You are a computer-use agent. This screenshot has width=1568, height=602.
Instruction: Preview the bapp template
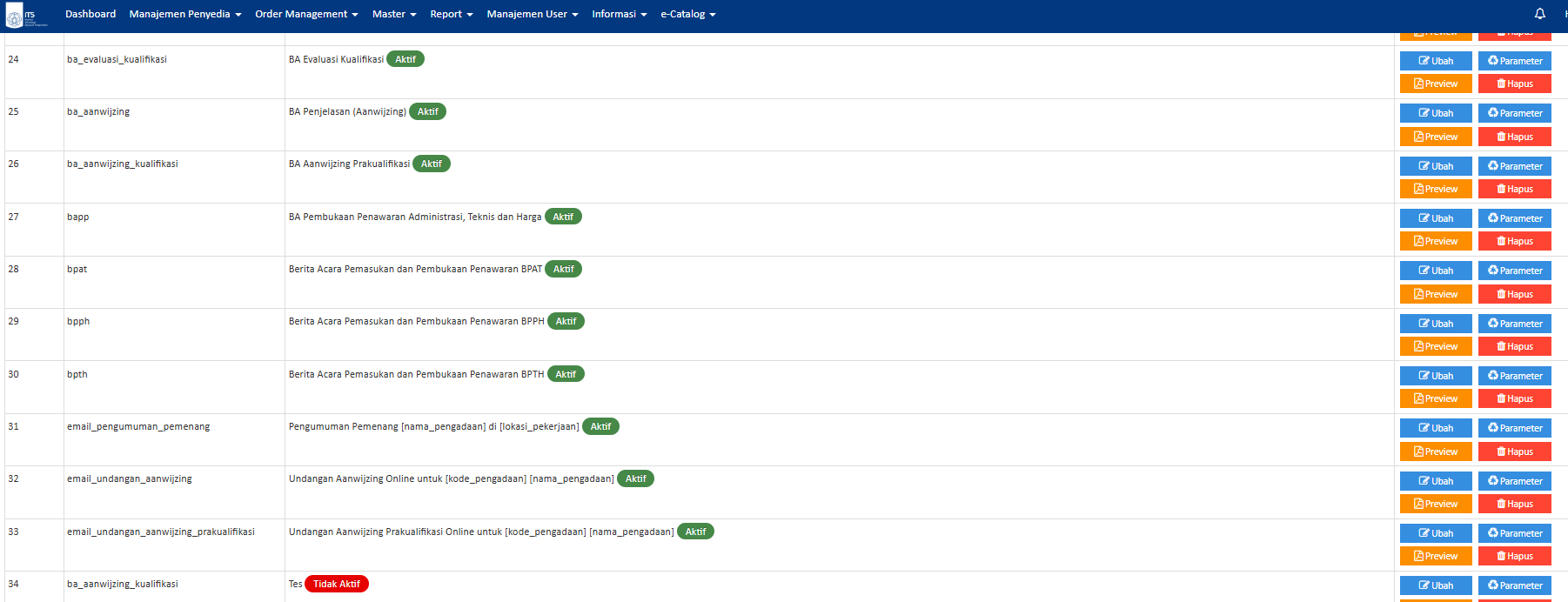tap(1435, 241)
